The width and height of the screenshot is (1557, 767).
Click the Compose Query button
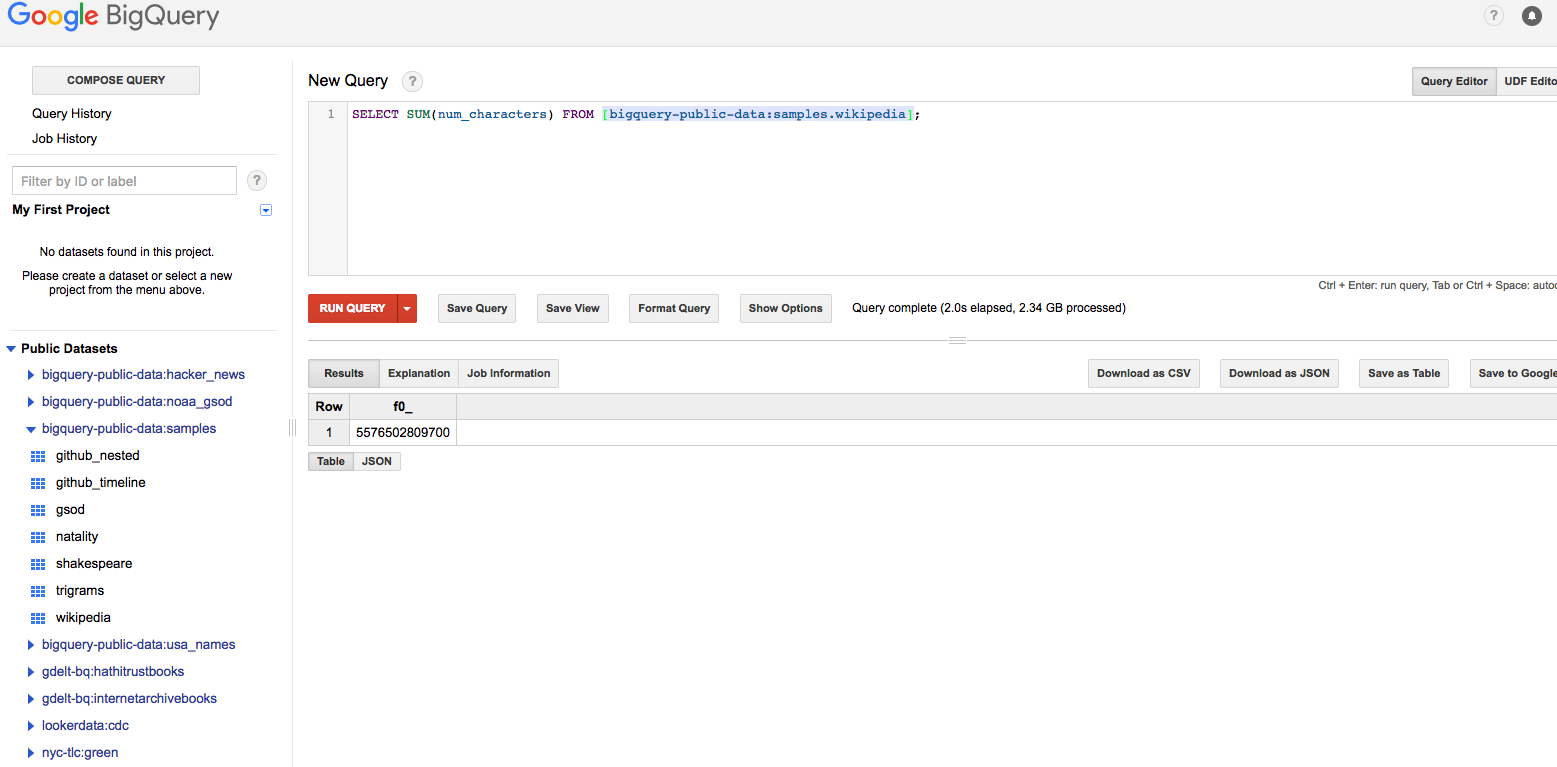tap(116, 80)
